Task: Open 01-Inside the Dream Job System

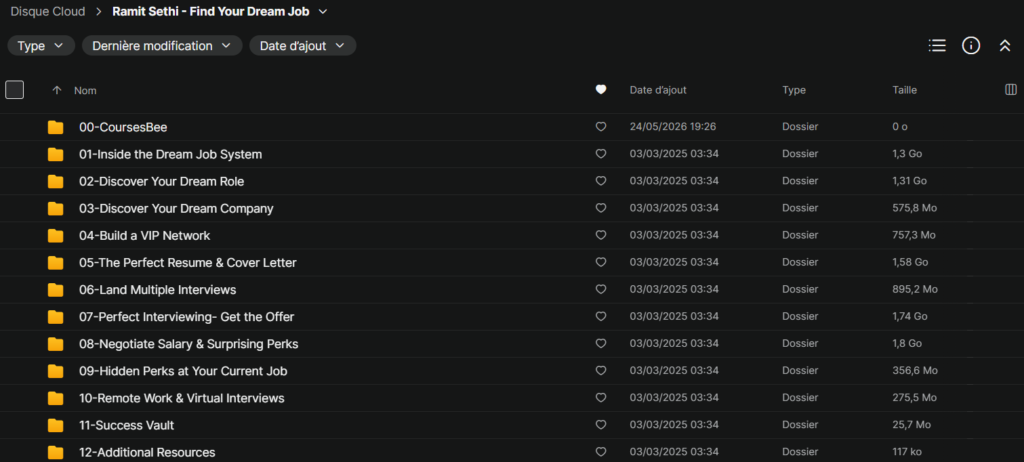Action: (x=170, y=155)
